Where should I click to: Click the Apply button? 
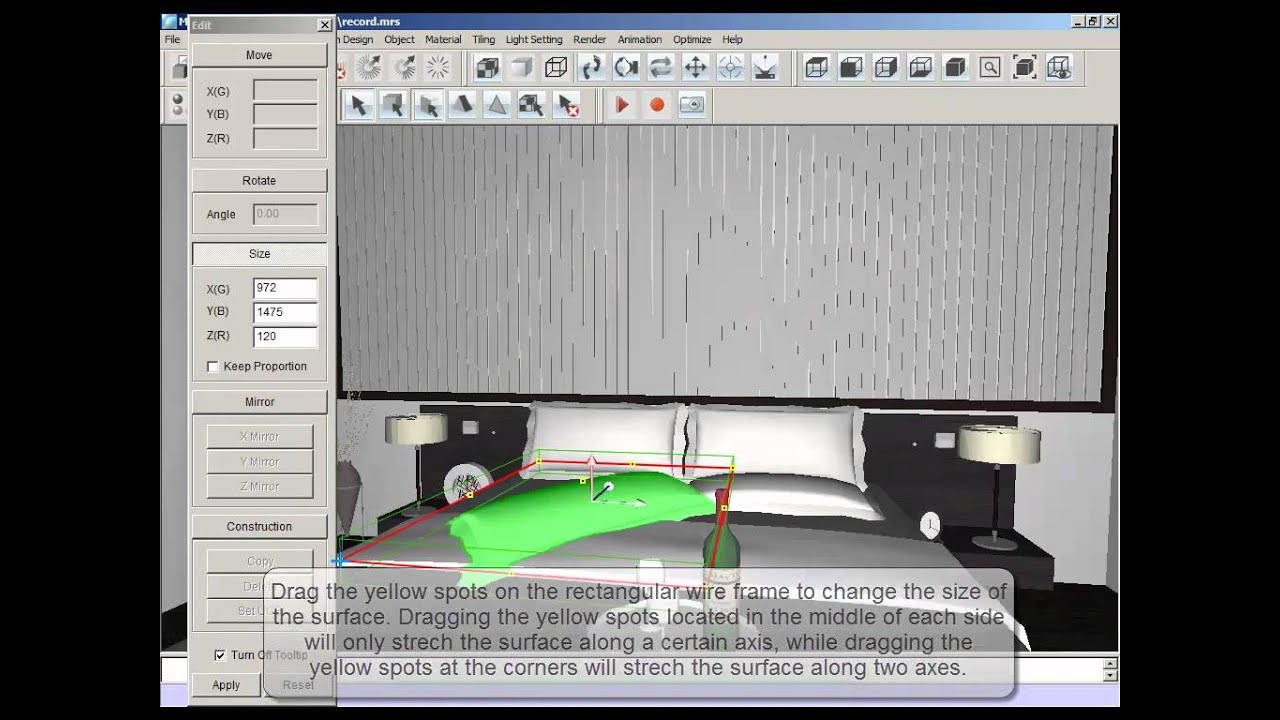coord(226,685)
